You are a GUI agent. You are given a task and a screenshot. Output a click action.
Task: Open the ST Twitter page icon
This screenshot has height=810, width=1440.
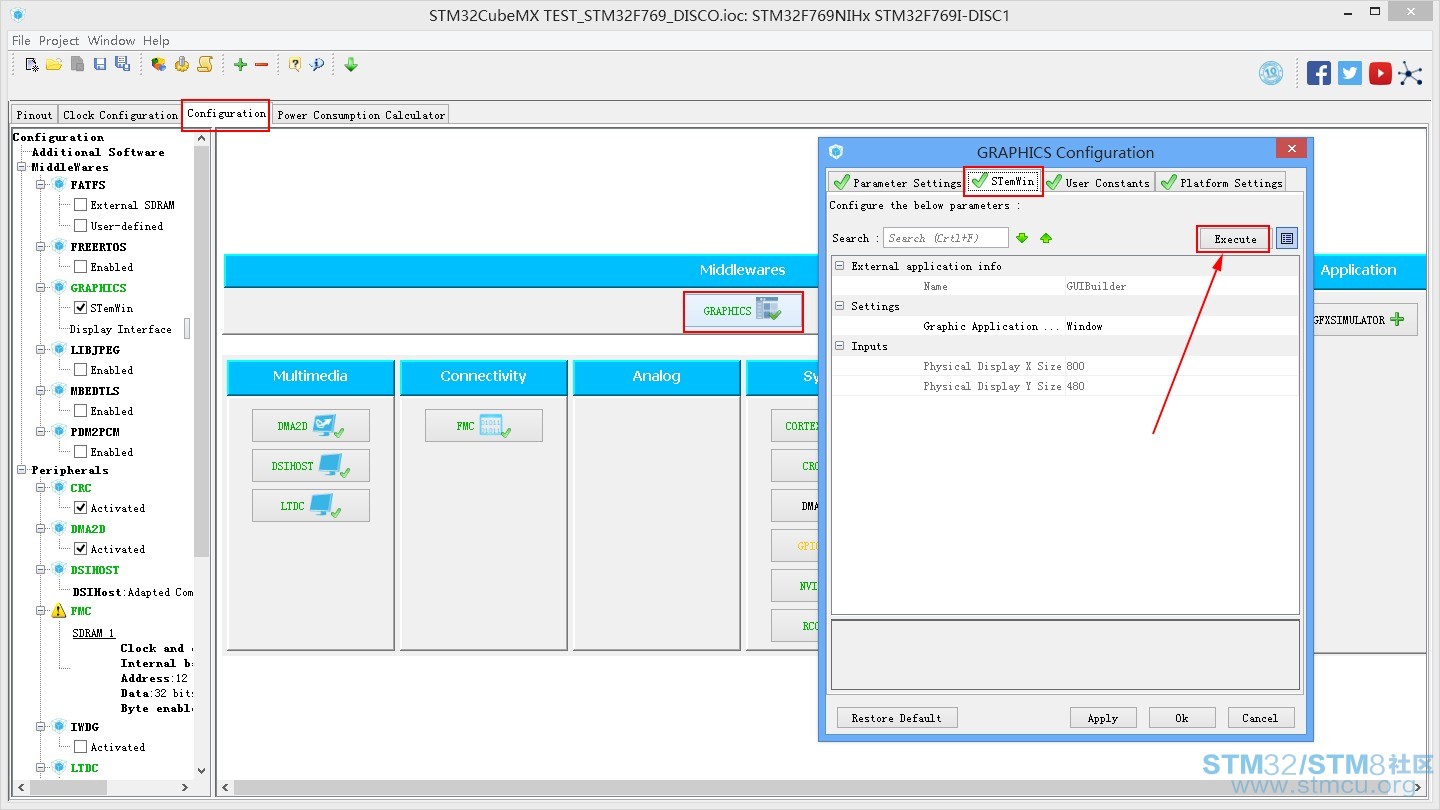point(1350,73)
